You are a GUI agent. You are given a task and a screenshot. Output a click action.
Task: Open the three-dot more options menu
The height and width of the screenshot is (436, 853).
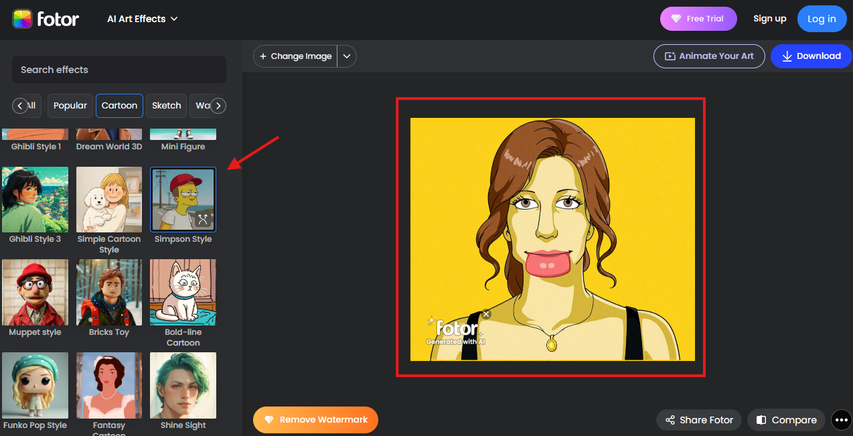pos(840,420)
